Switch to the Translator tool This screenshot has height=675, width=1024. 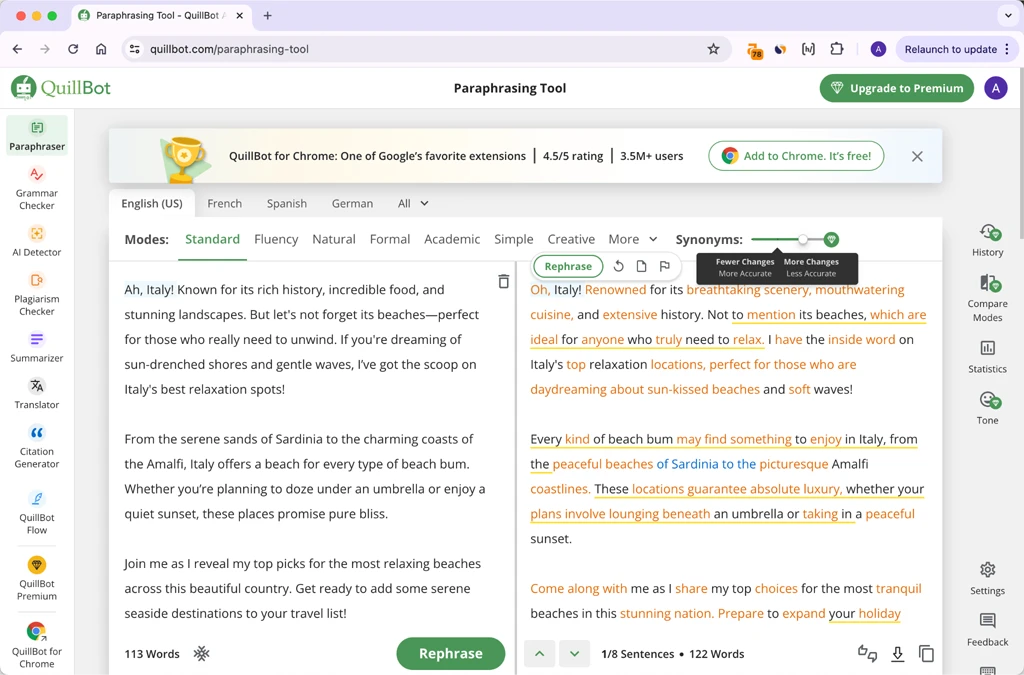point(37,394)
